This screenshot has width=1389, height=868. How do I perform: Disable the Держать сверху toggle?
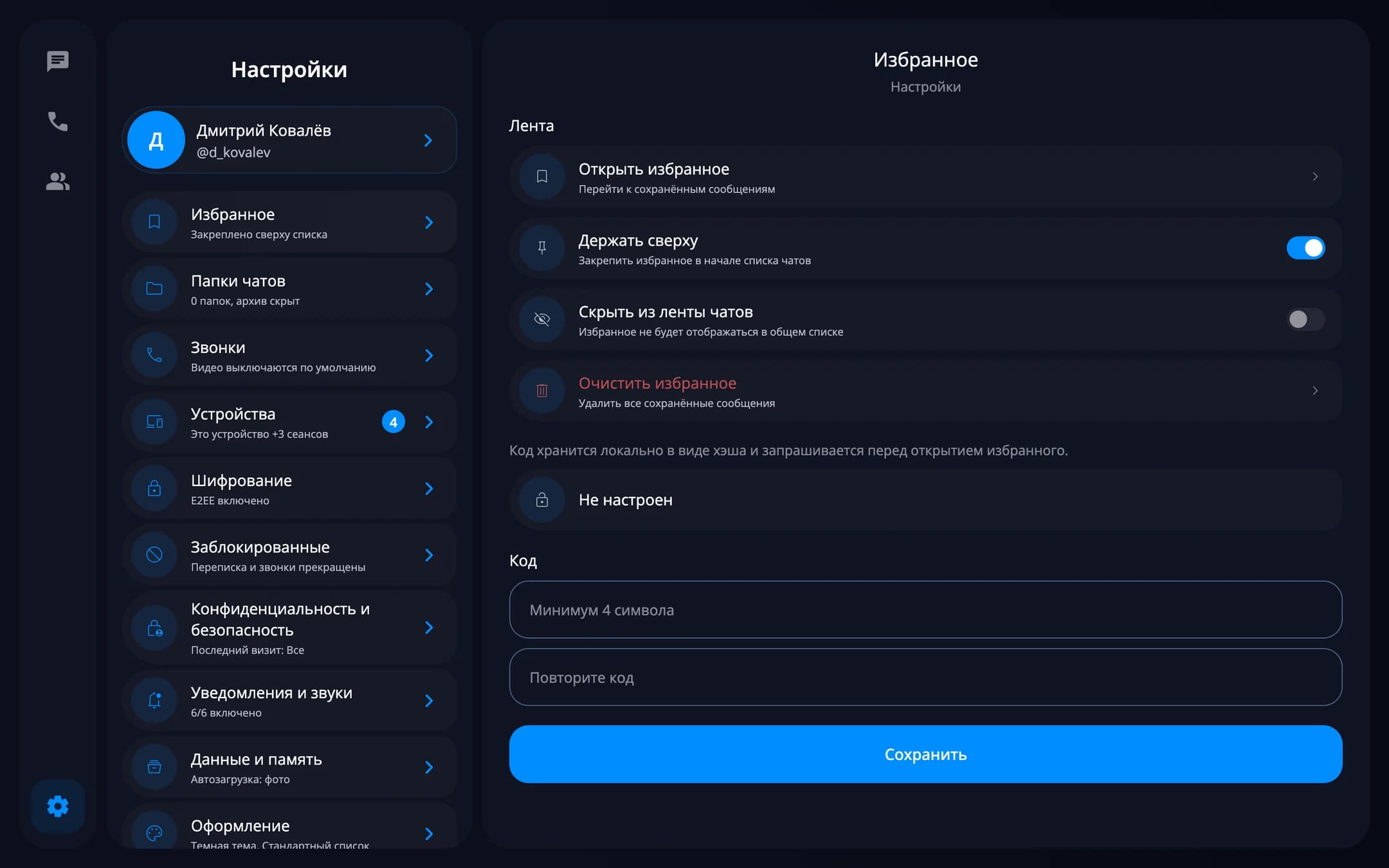pyautogui.click(x=1305, y=248)
